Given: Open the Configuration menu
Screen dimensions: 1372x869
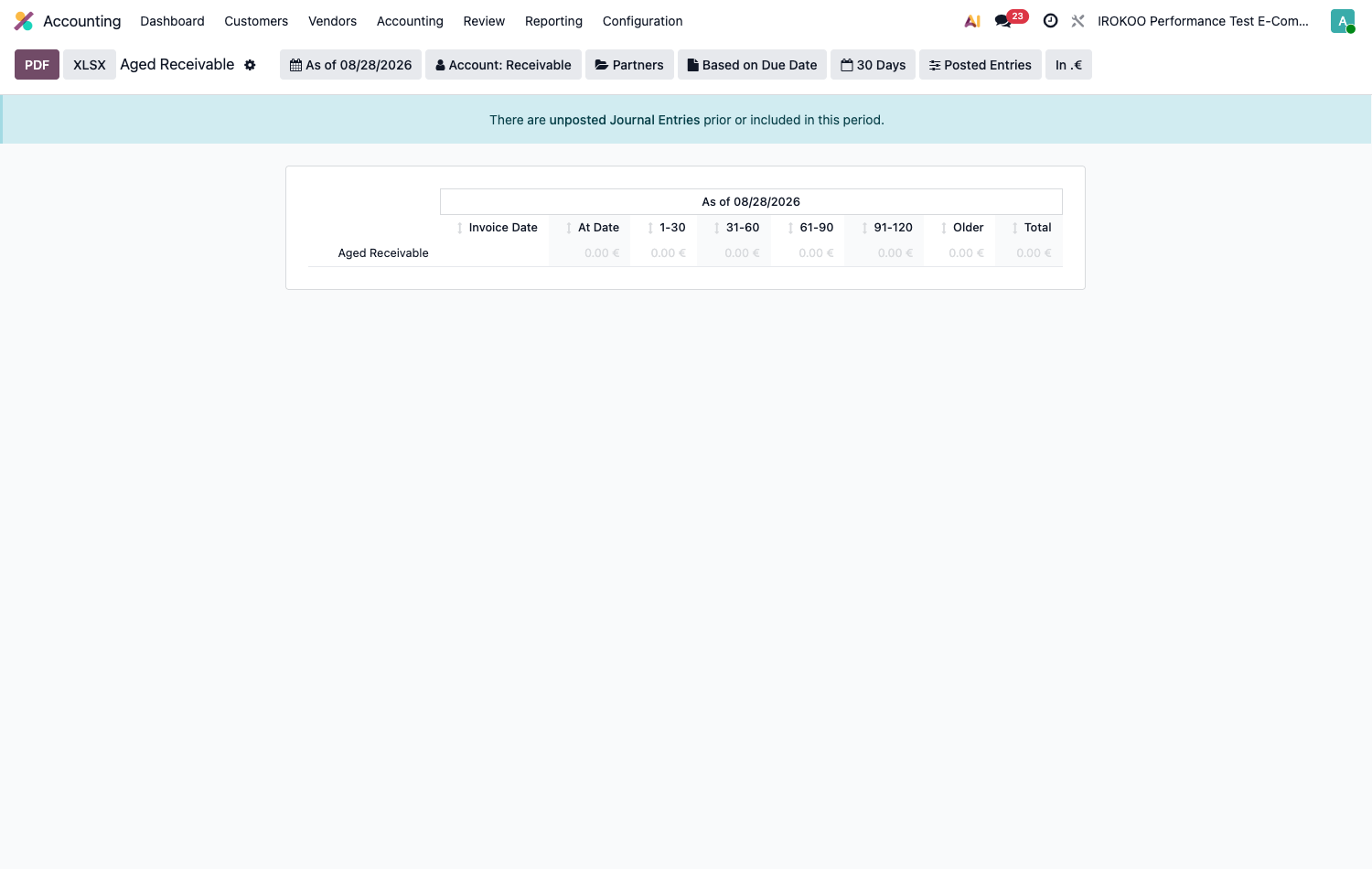Looking at the screenshot, I should pos(642,21).
